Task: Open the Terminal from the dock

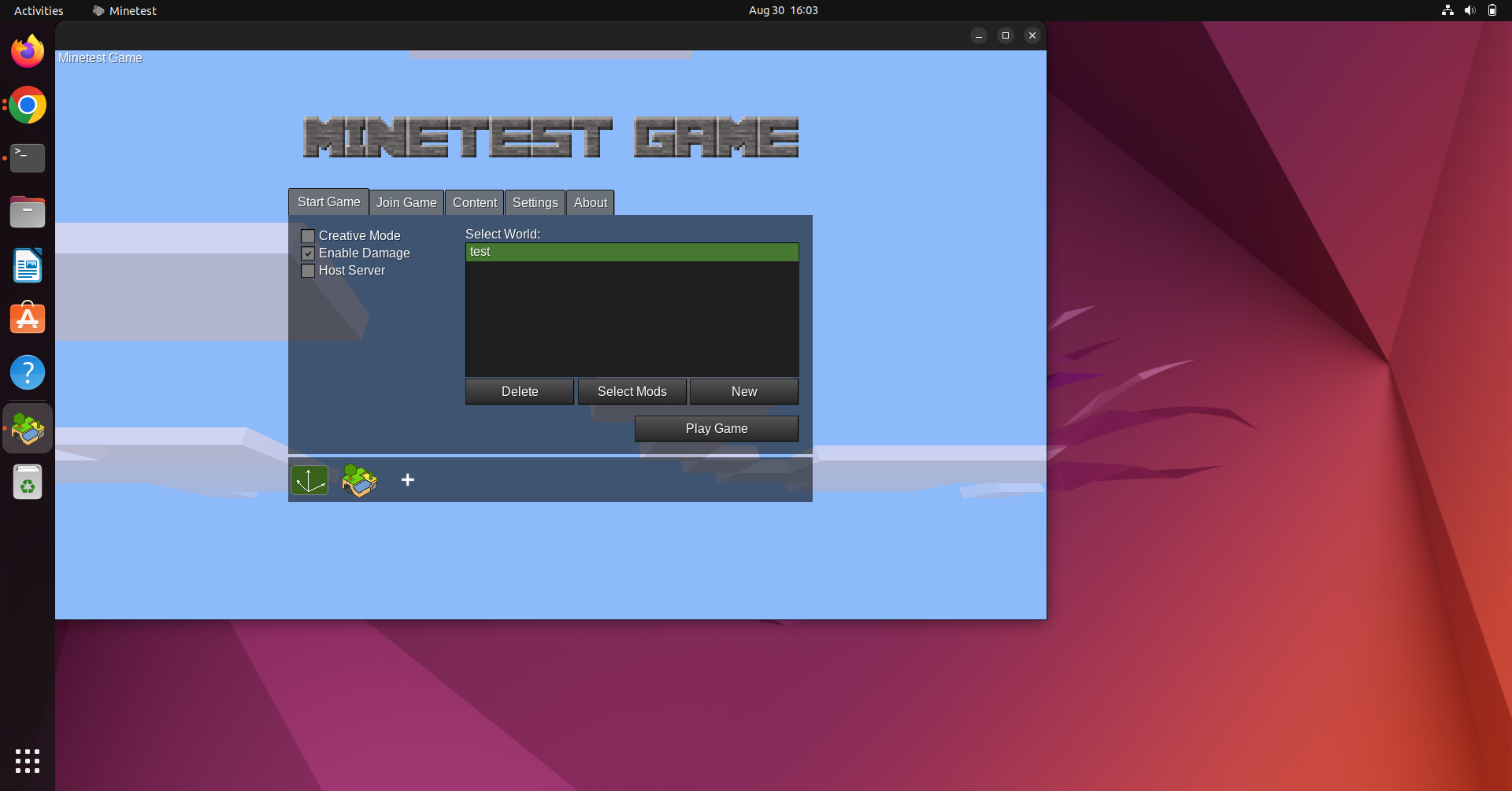Action: (x=27, y=157)
